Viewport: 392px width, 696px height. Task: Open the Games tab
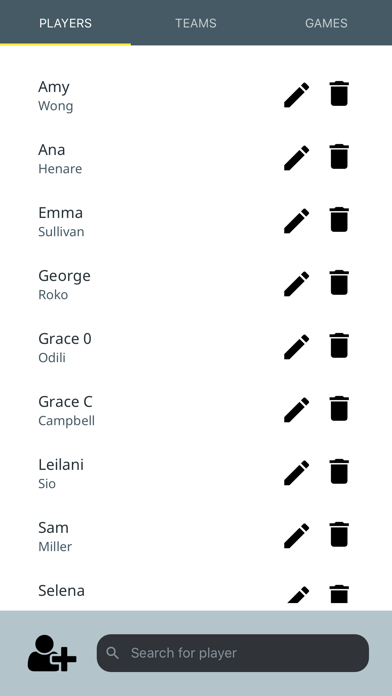[x=326, y=23]
